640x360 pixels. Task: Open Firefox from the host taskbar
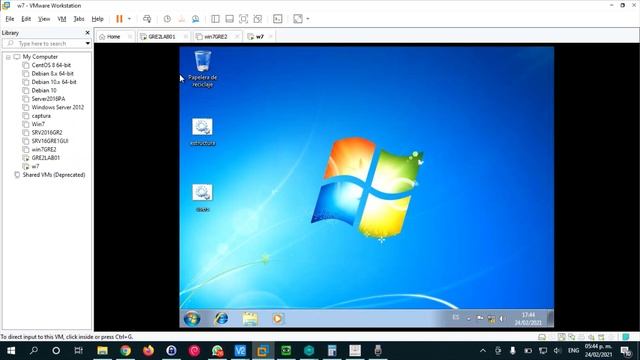coord(148,351)
